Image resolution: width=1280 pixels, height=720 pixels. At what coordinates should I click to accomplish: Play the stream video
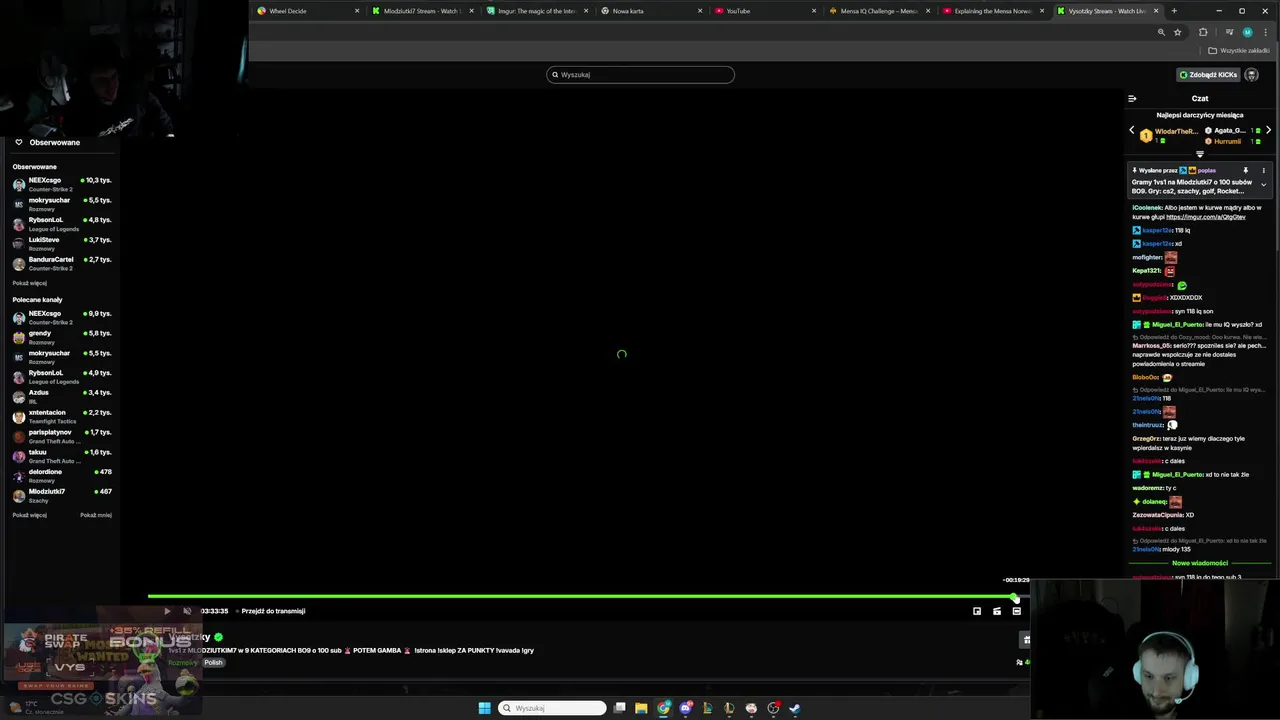(167, 611)
